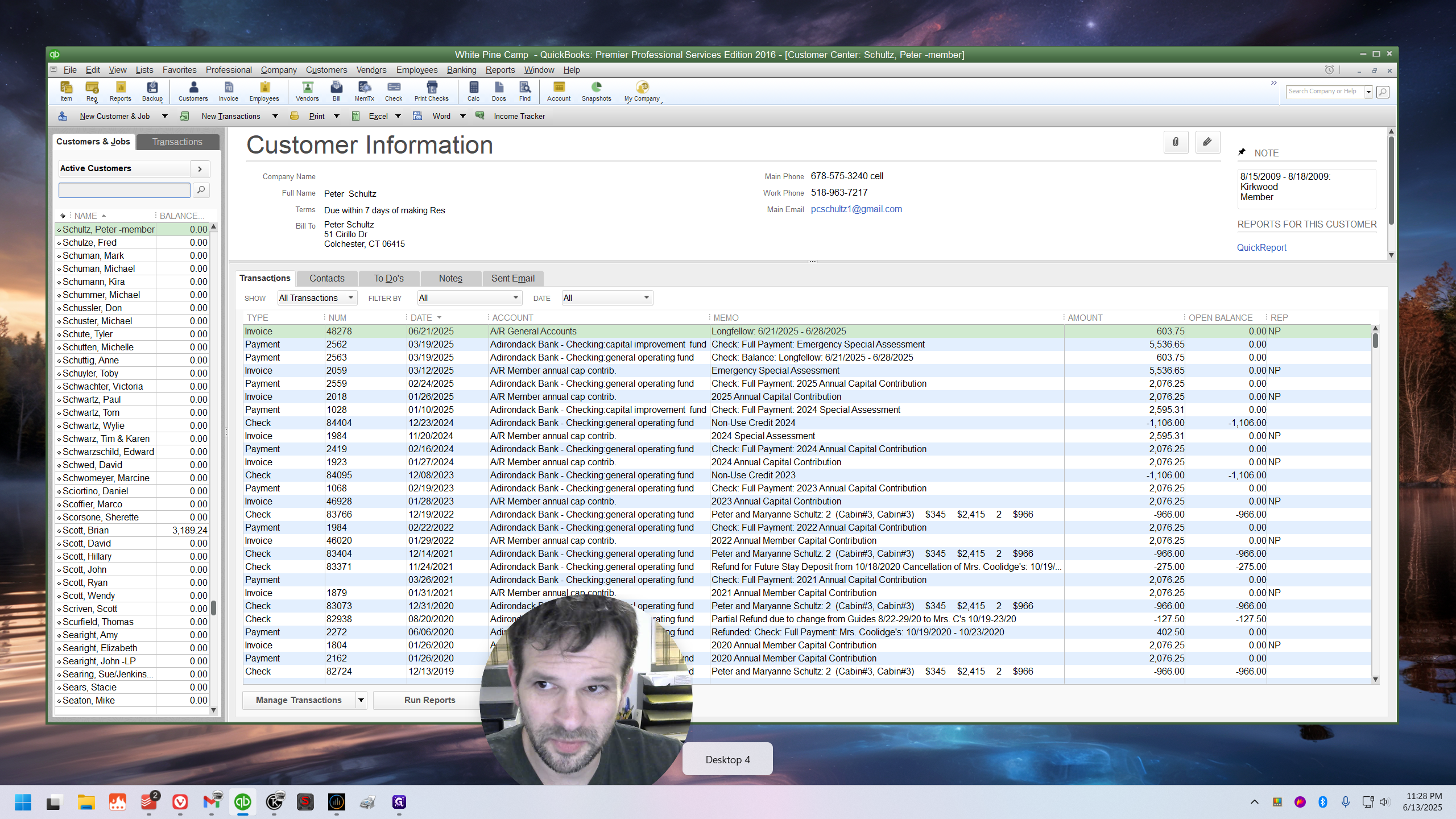This screenshot has height=819, width=1456.
Task: Click the Check toolbar icon
Action: point(394,91)
